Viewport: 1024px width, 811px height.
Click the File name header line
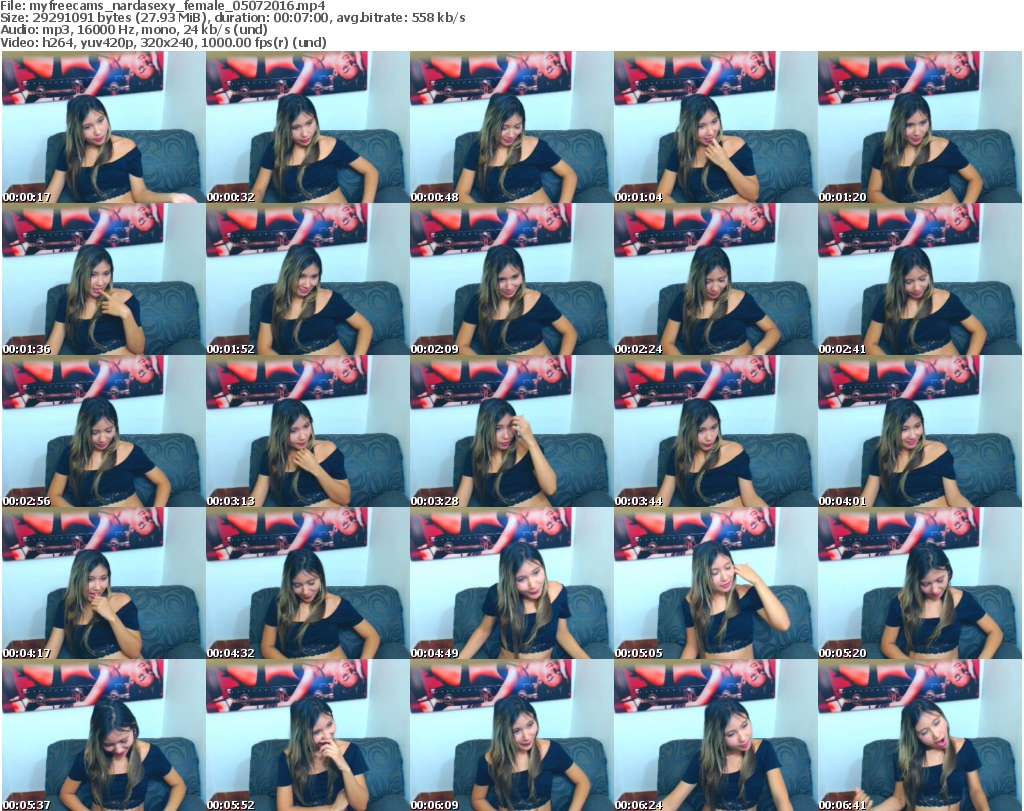163,6
